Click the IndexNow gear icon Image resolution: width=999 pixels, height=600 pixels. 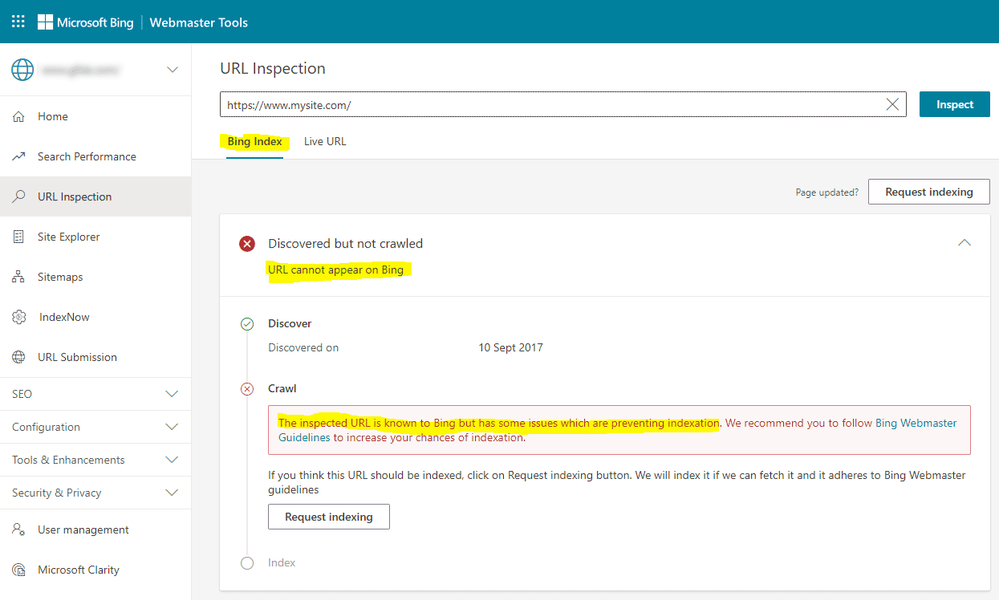pos(19,317)
